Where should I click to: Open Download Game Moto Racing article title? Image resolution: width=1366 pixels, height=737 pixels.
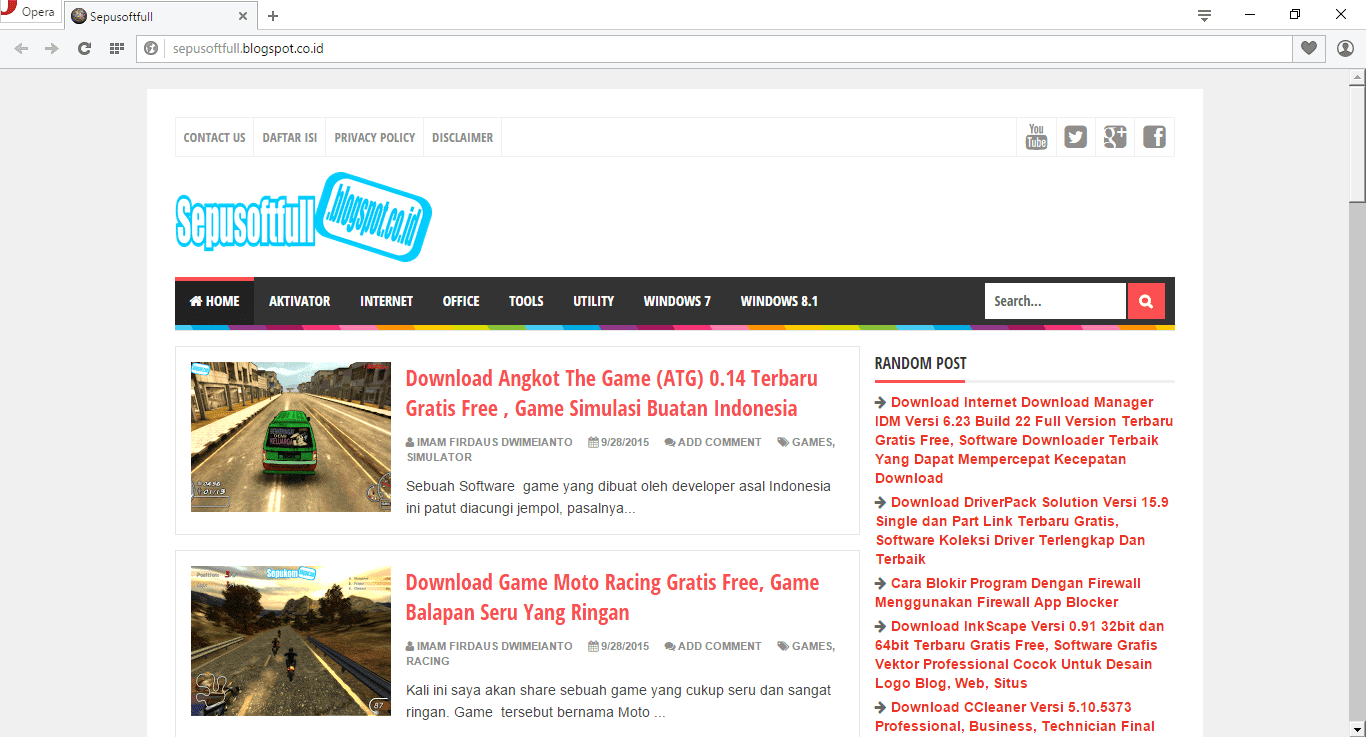coord(612,597)
